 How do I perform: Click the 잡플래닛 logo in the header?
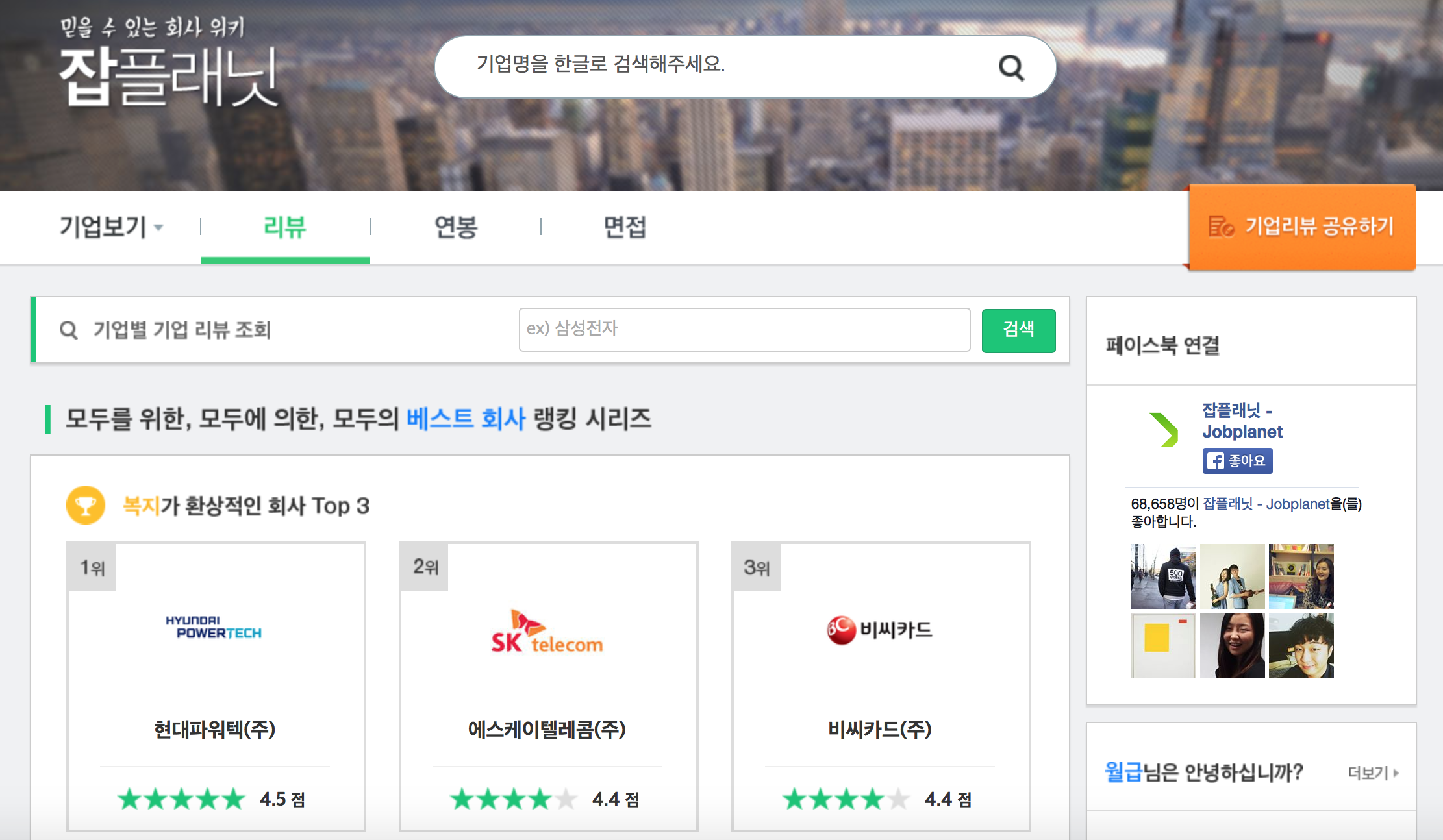pyautogui.click(x=169, y=76)
